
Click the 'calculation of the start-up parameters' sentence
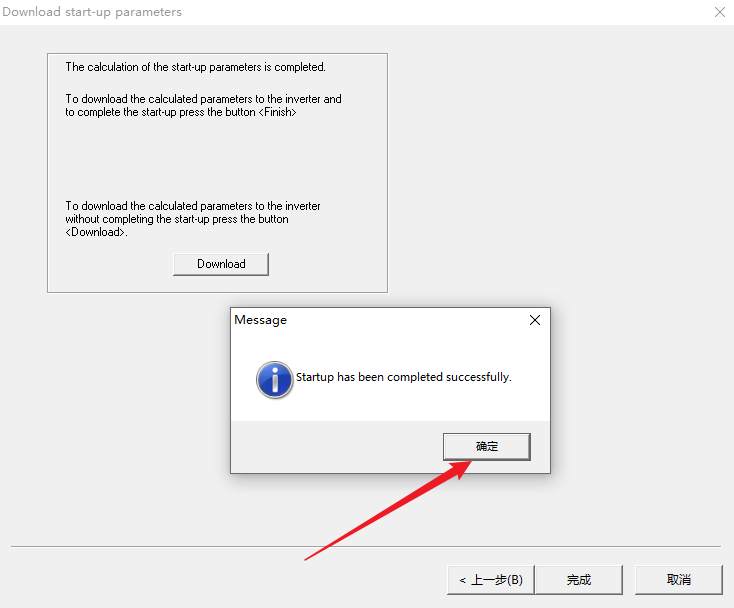(x=195, y=67)
